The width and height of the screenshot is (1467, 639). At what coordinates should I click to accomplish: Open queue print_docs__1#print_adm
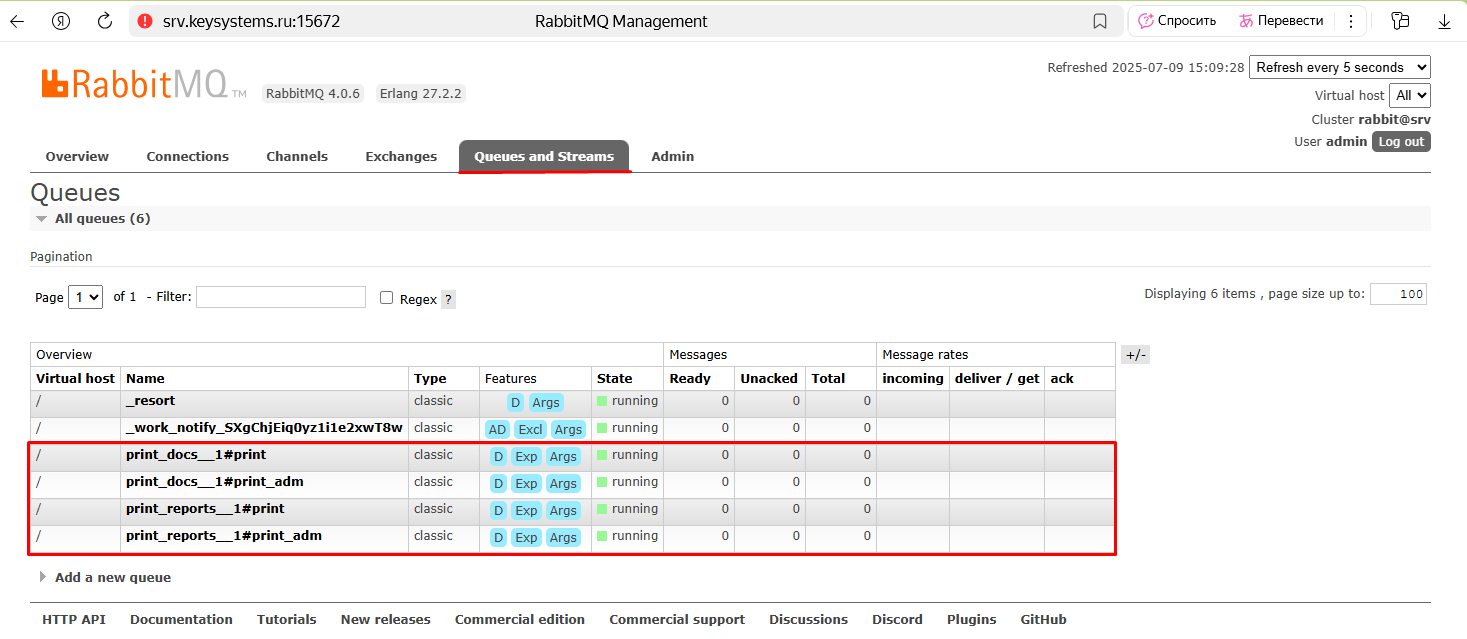pos(215,482)
